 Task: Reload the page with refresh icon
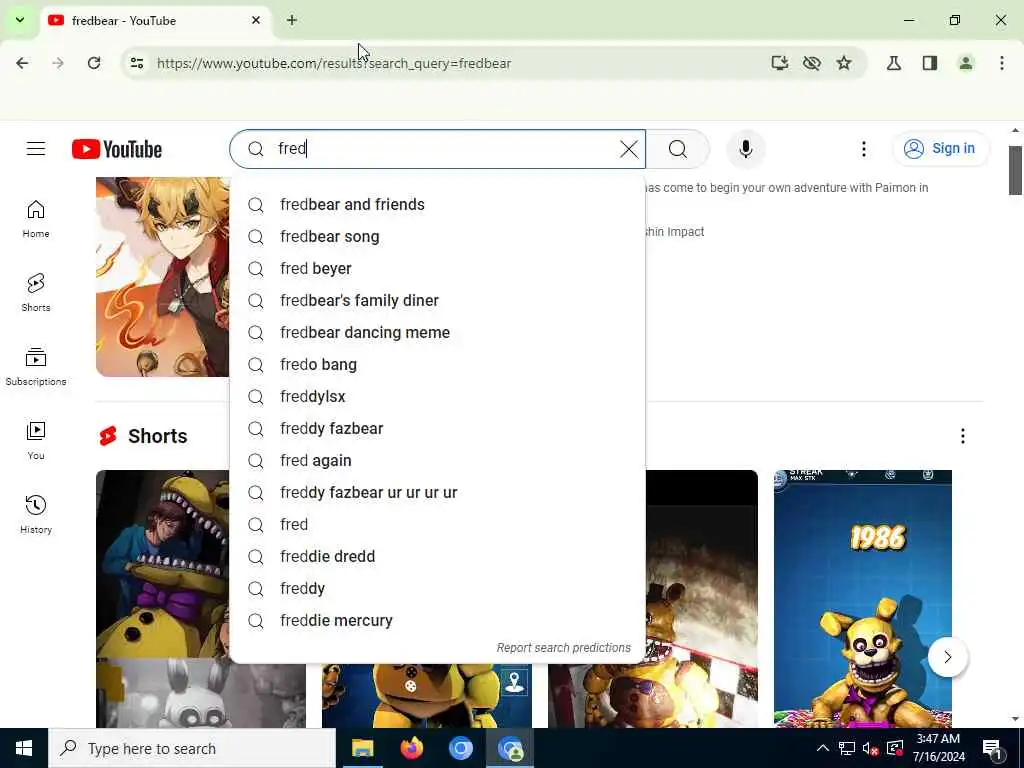(x=94, y=63)
